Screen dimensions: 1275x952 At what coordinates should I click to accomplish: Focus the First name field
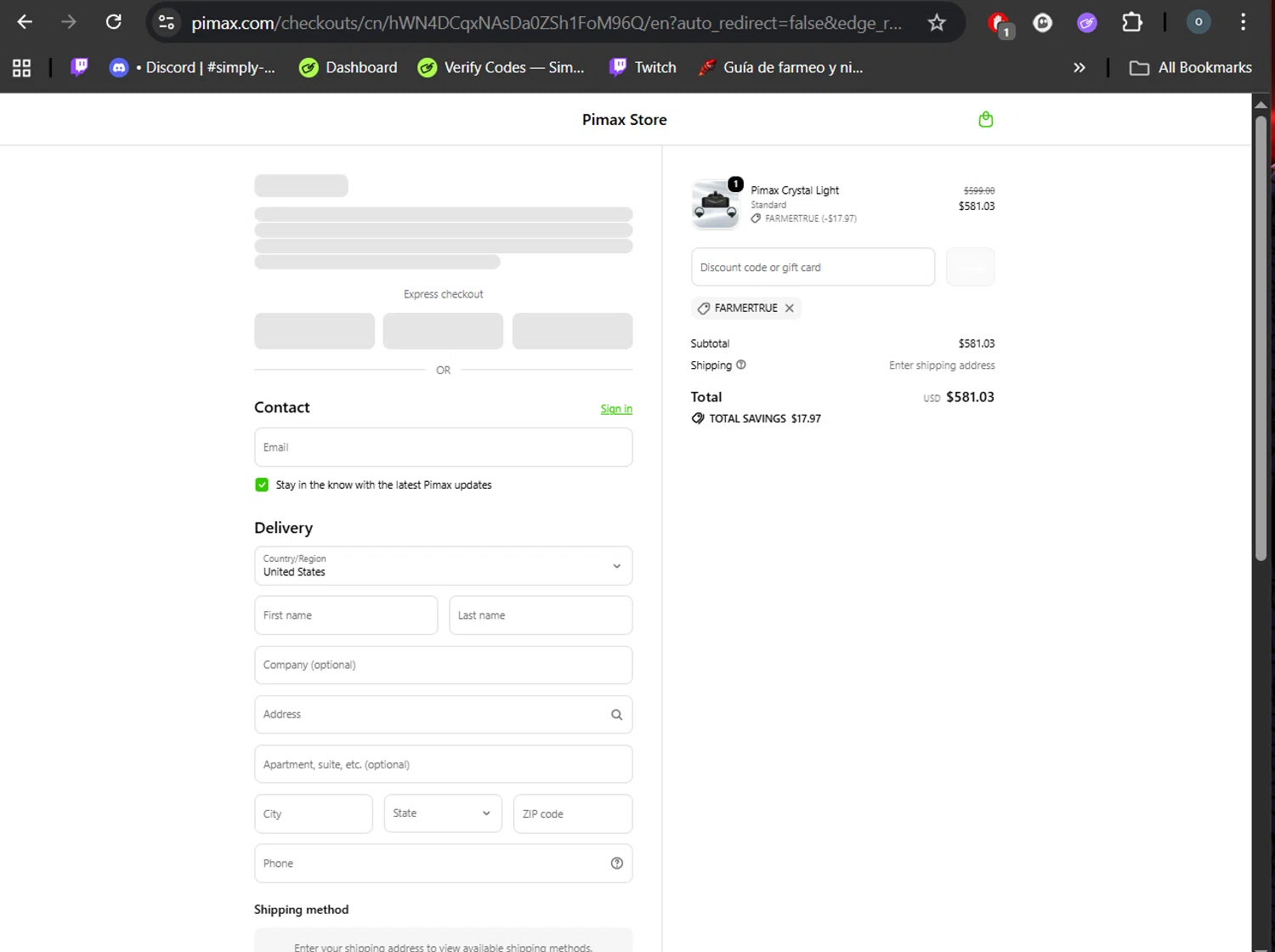pos(346,615)
